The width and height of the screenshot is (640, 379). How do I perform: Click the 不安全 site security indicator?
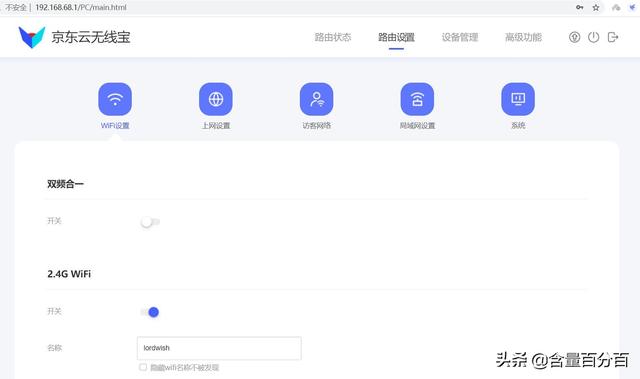point(16,7)
